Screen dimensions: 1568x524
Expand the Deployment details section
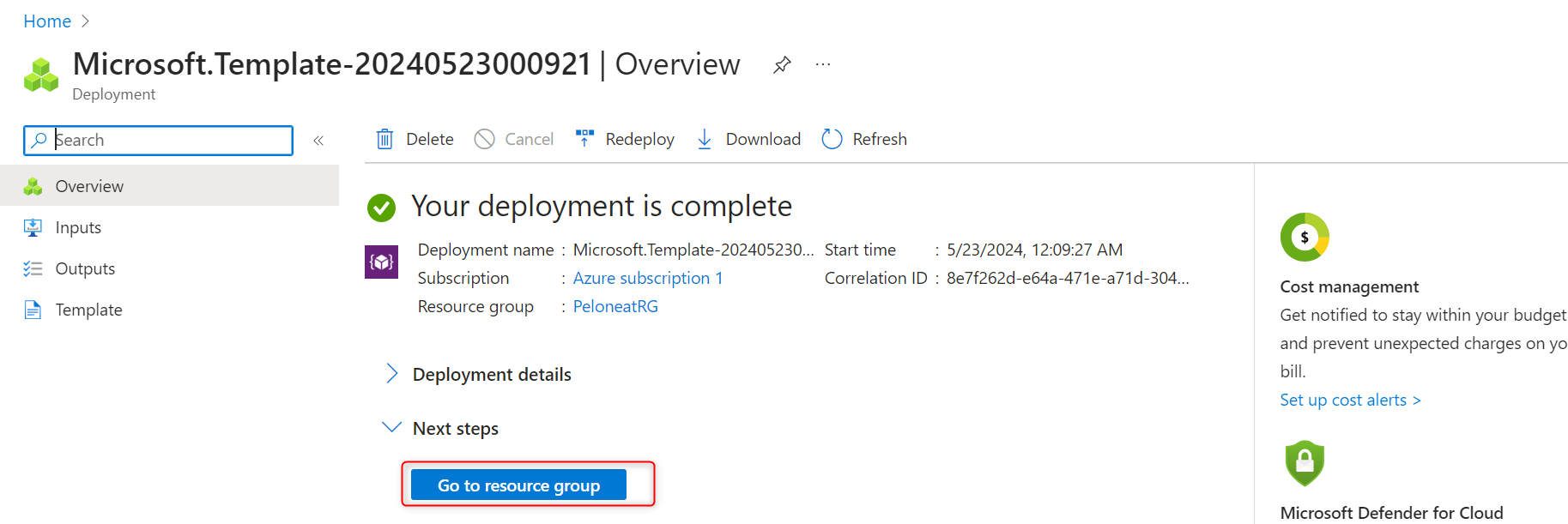[x=391, y=374]
